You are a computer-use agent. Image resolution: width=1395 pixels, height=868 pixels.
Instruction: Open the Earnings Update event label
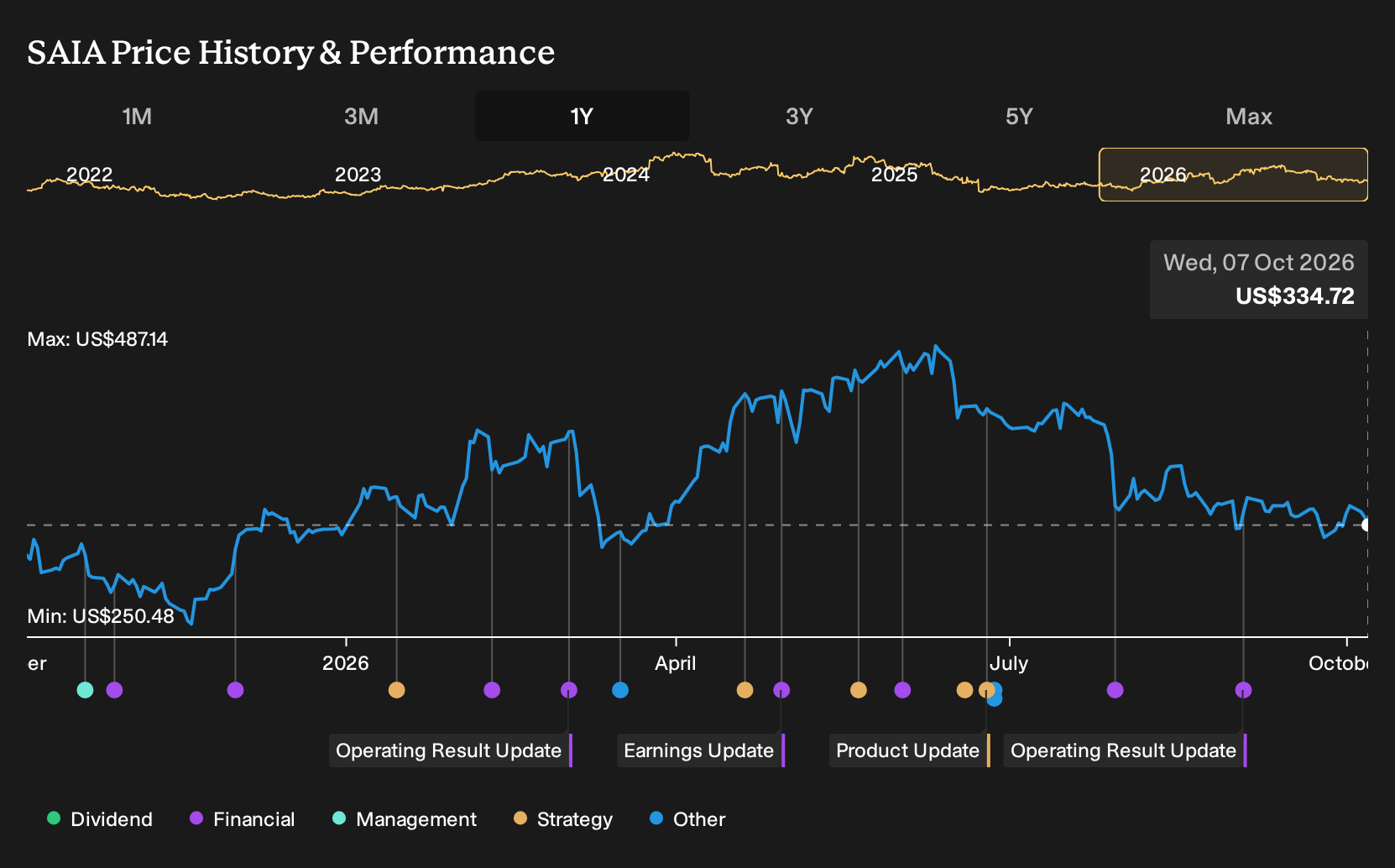[701, 750]
